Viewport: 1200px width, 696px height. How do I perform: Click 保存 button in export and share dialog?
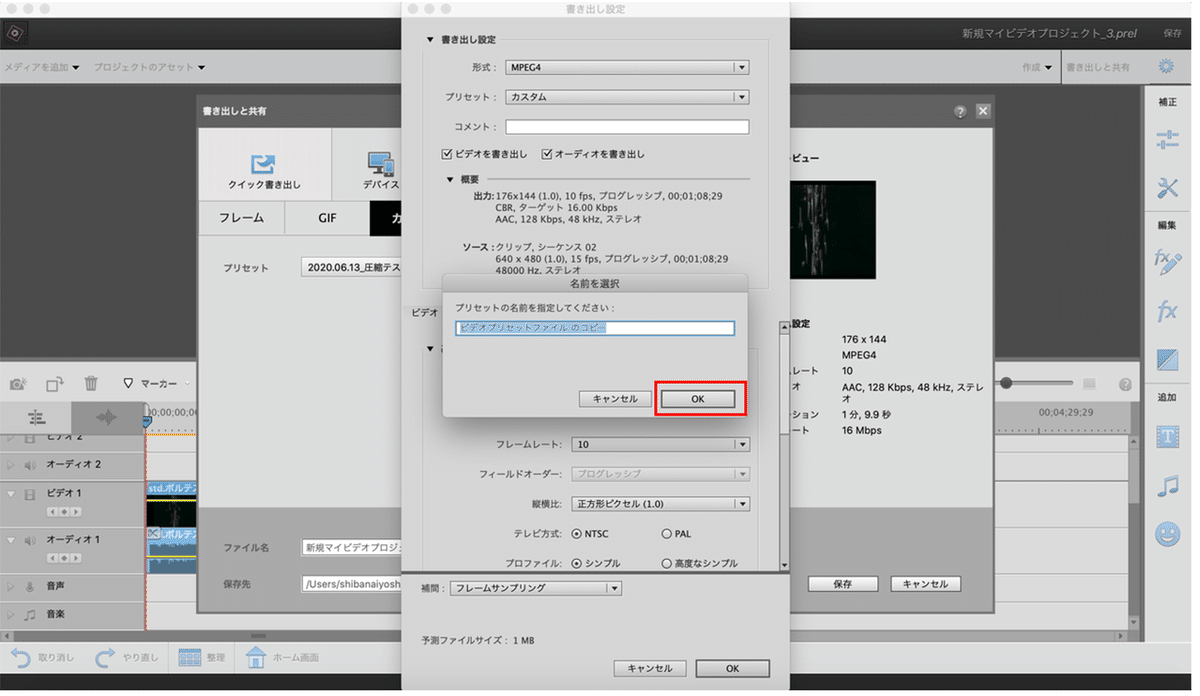(843, 584)
